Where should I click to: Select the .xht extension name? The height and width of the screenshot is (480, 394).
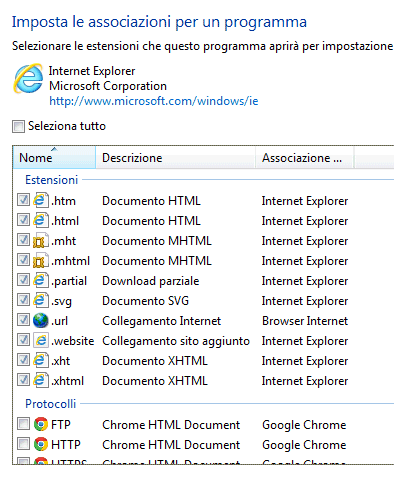(x=60, y=361)
